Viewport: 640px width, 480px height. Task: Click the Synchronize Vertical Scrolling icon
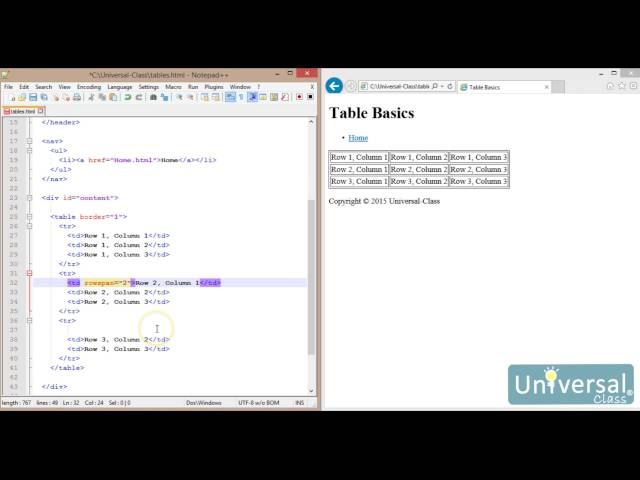pos(204,97)
